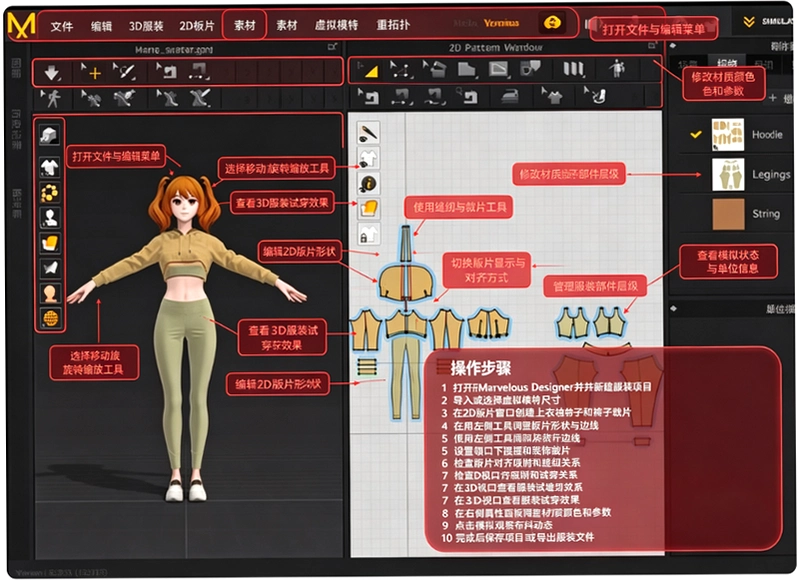Click the brown String color swatch
This screenshot has height=580, width=799.
[728, 214]
